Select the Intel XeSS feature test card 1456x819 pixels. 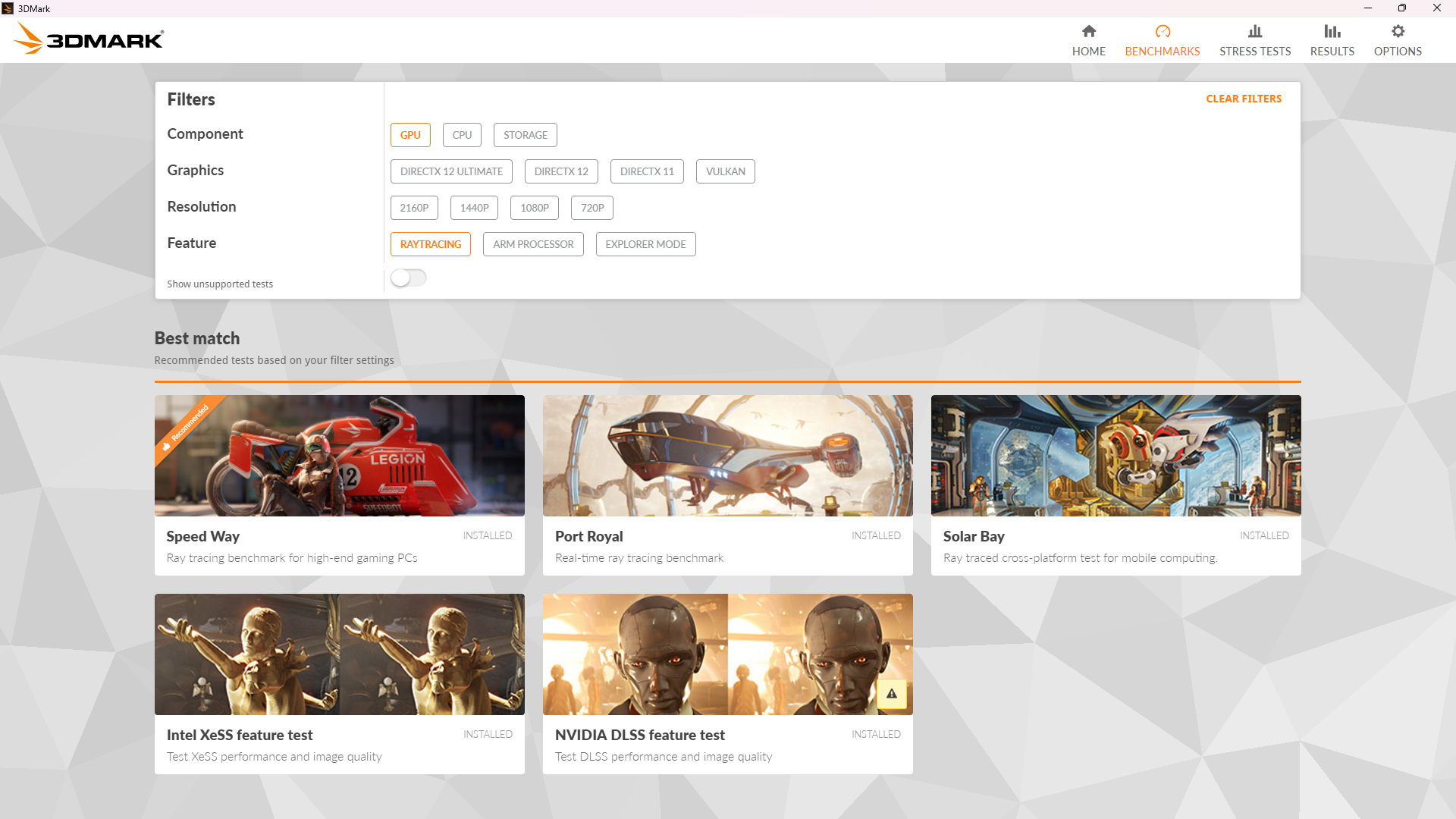click(339, 683)
